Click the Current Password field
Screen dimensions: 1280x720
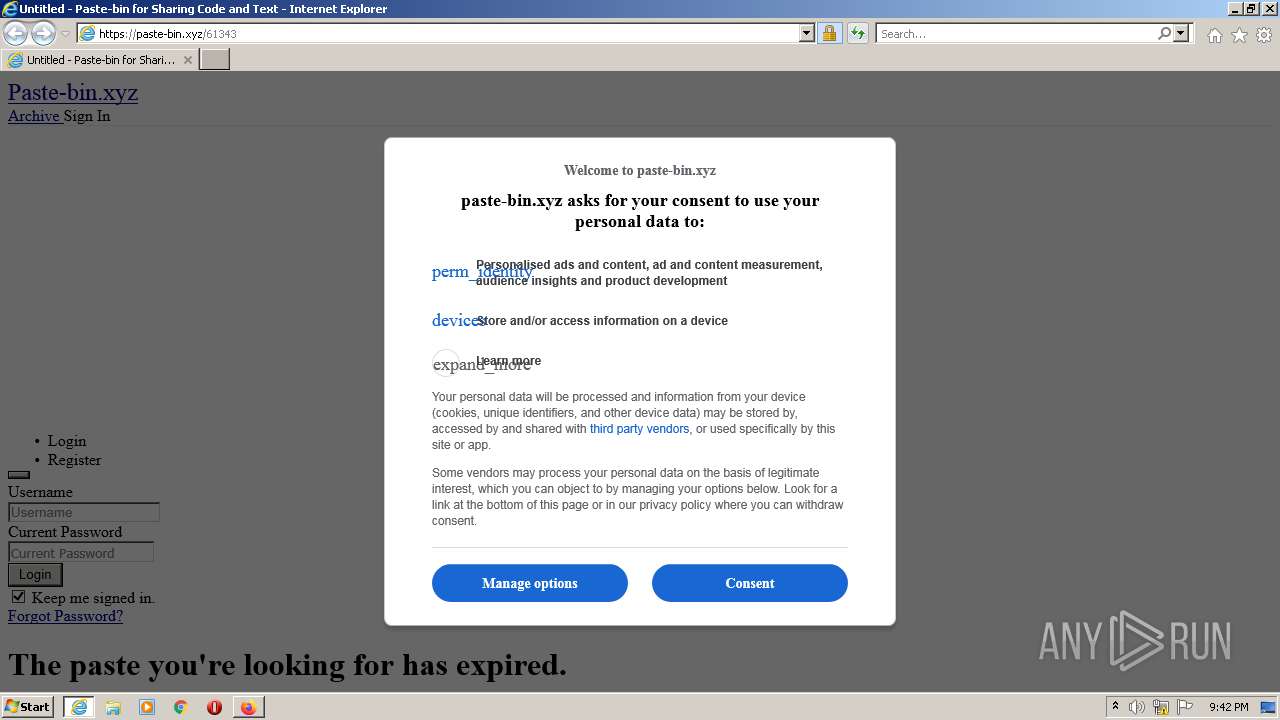81,553
